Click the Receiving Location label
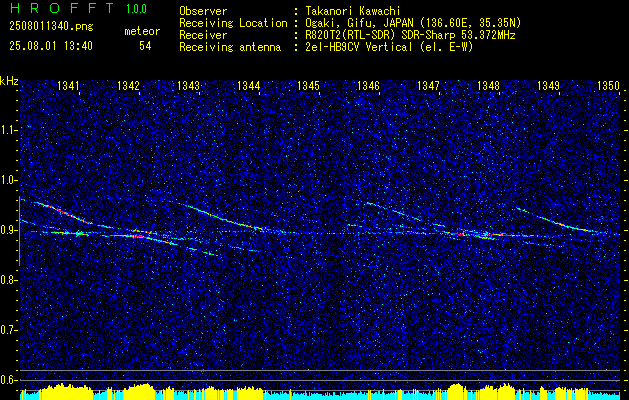This screenshot has width=629, height=400. [233, 23]
